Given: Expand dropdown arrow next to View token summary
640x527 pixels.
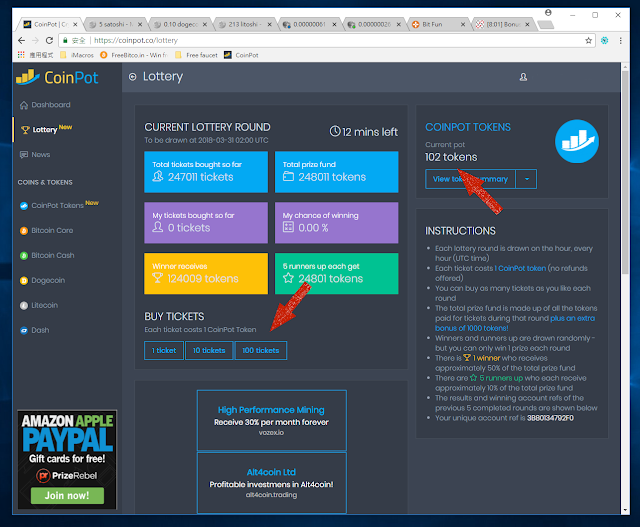Looking at the screenshot, I should (x=527, y=179).
